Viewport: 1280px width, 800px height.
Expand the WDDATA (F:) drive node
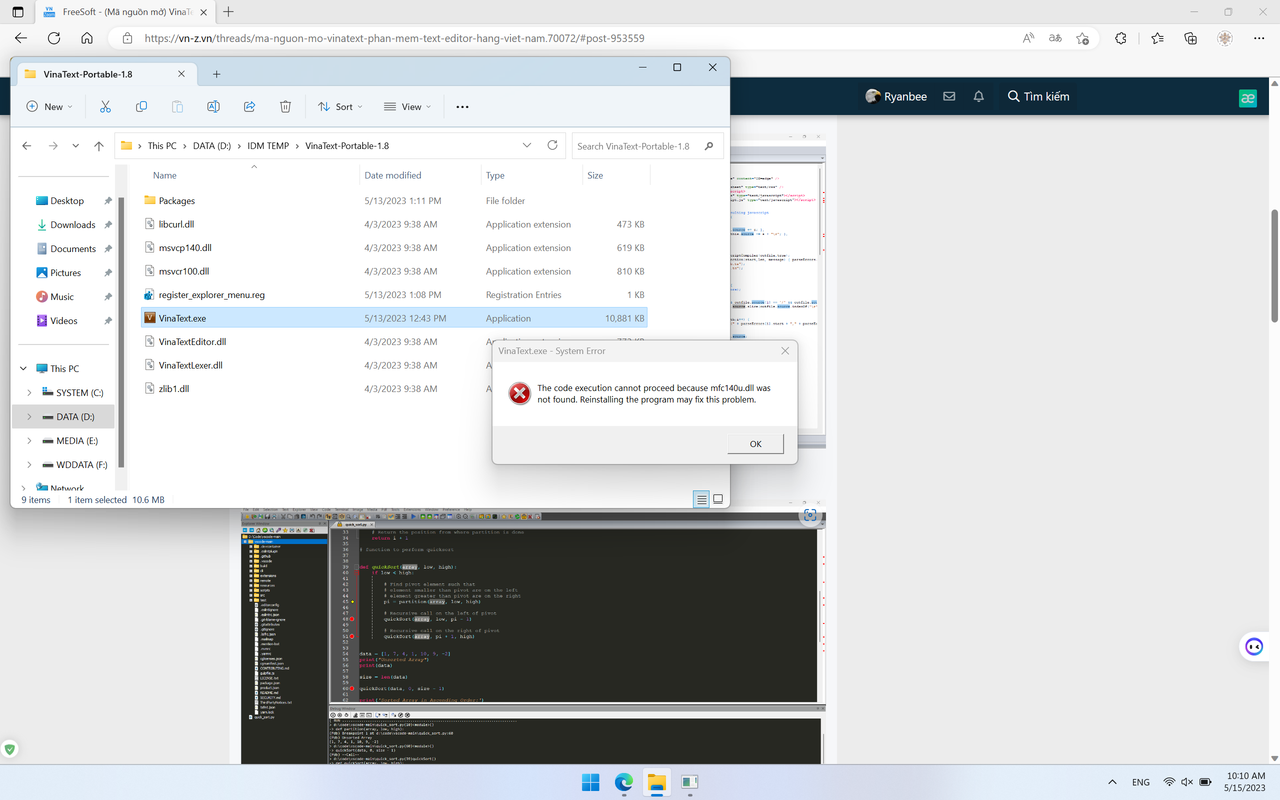tap(29, 464)
